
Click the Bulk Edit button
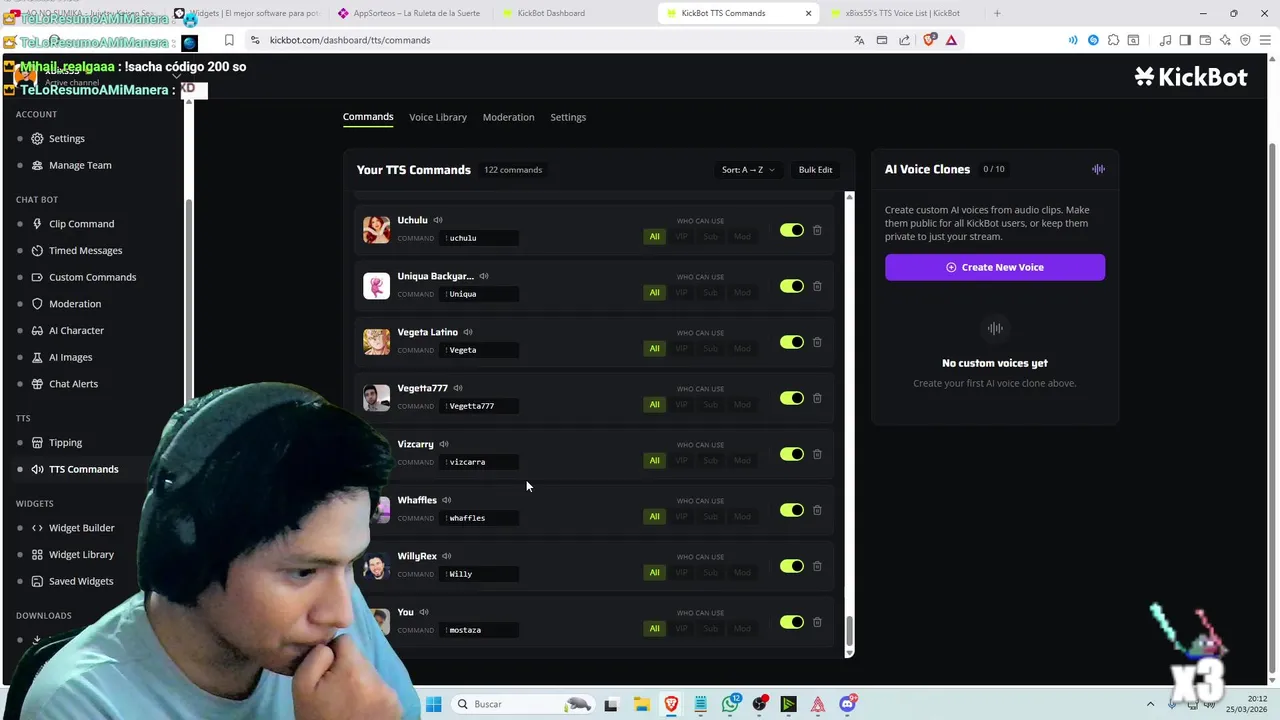click(815, 170)
